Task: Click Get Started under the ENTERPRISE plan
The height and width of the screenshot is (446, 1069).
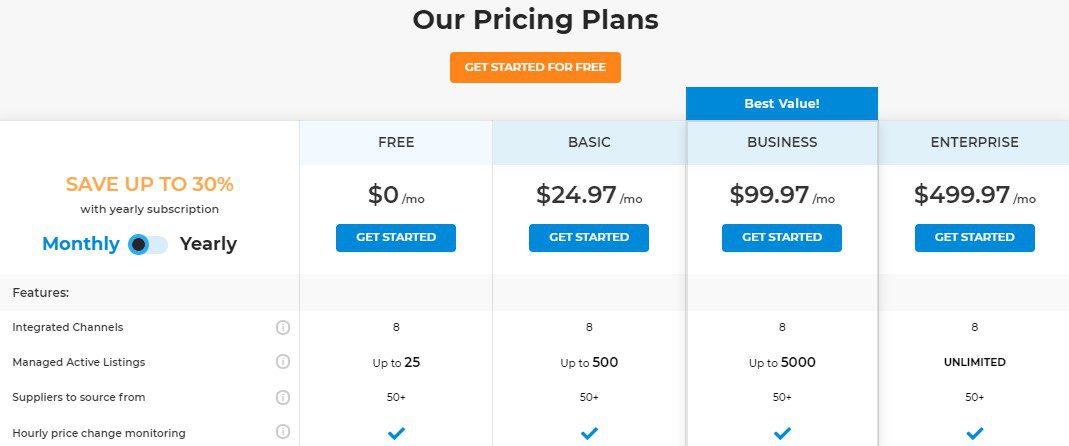Action: [975, 238]
